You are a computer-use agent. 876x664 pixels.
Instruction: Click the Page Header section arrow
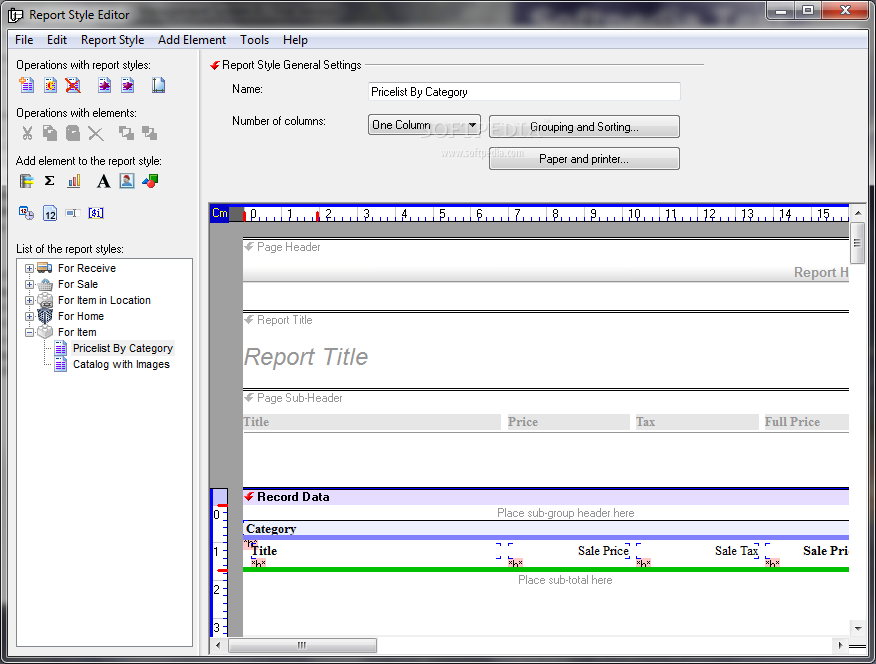tap(249, 246)
